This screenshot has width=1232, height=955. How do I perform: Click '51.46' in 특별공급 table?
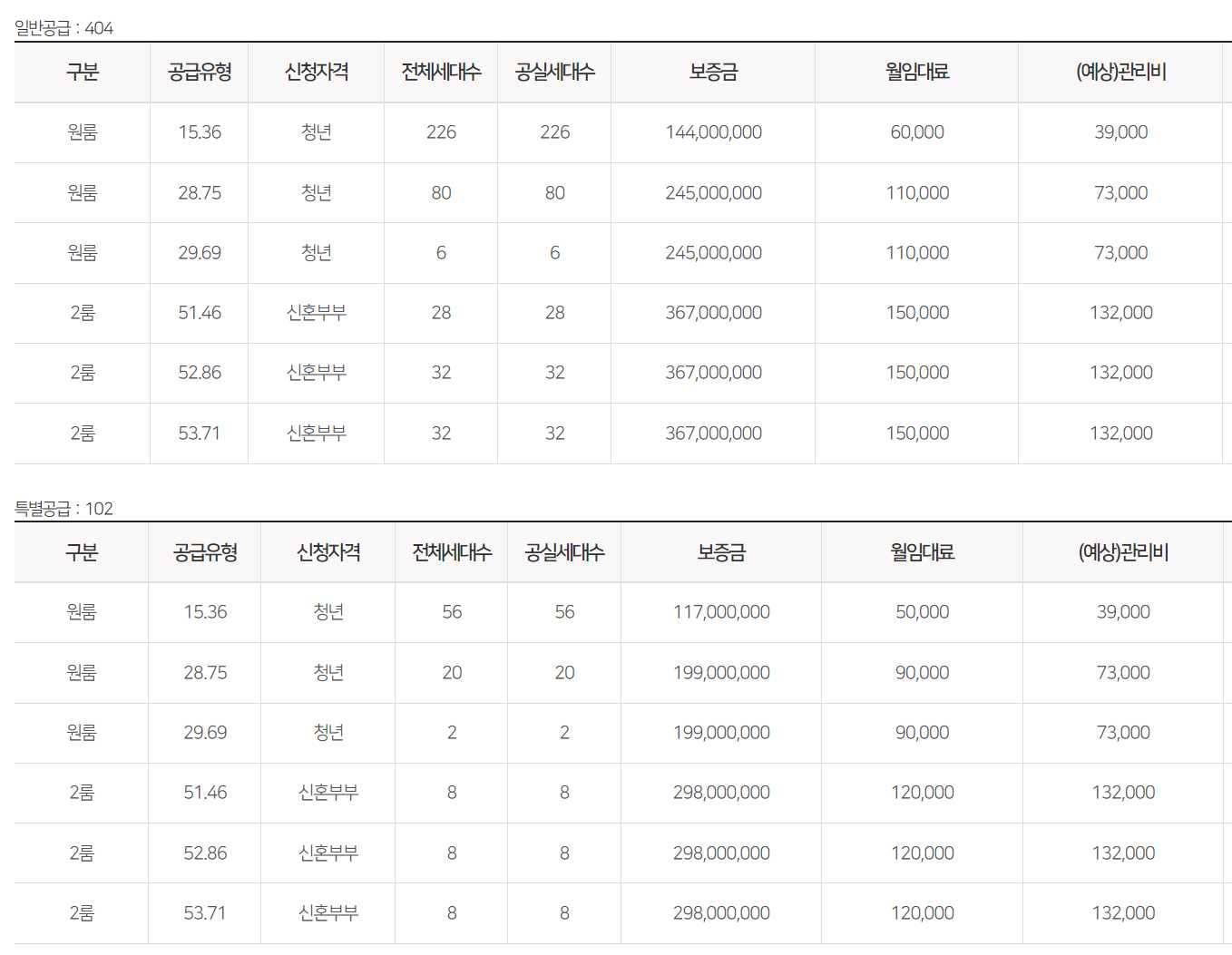pyautogui.click(x=205, y=793)
